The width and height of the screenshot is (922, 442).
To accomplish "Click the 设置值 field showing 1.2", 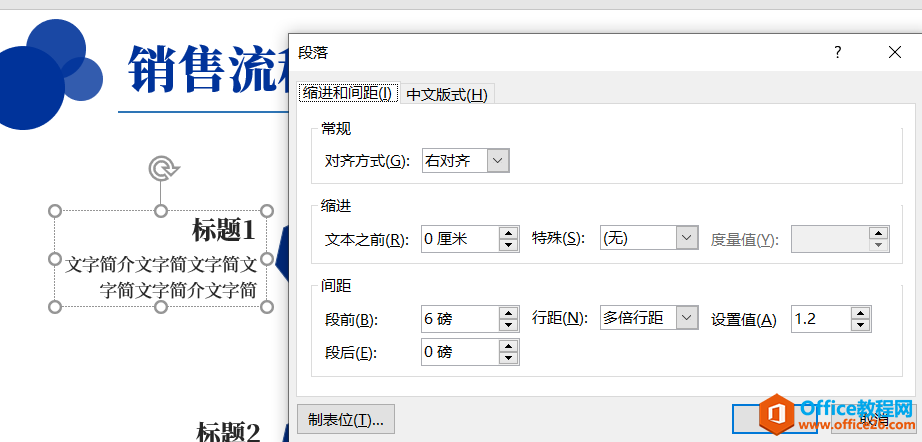I will (821, 319).
